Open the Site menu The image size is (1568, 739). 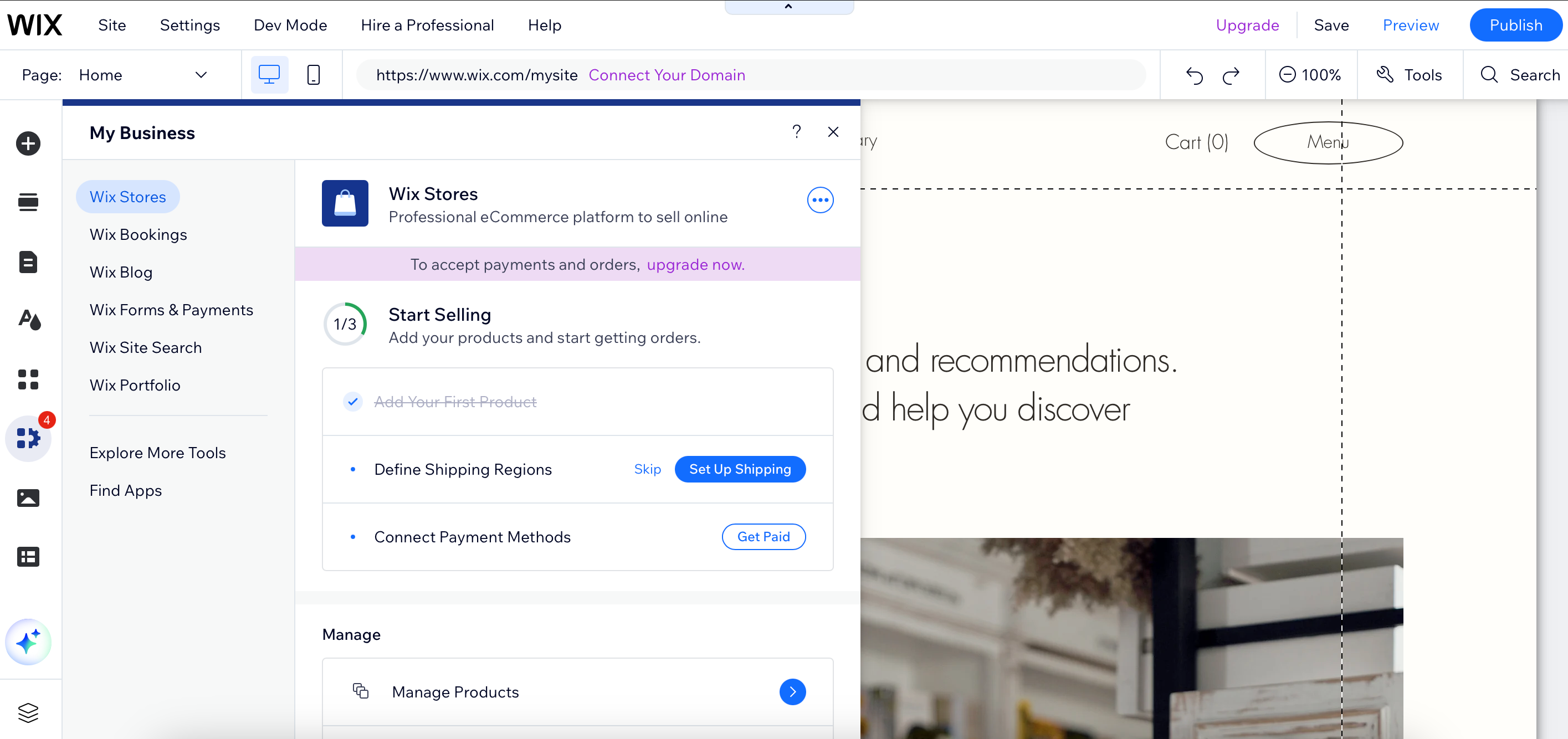pyautogui.click(x=112, y=25)
